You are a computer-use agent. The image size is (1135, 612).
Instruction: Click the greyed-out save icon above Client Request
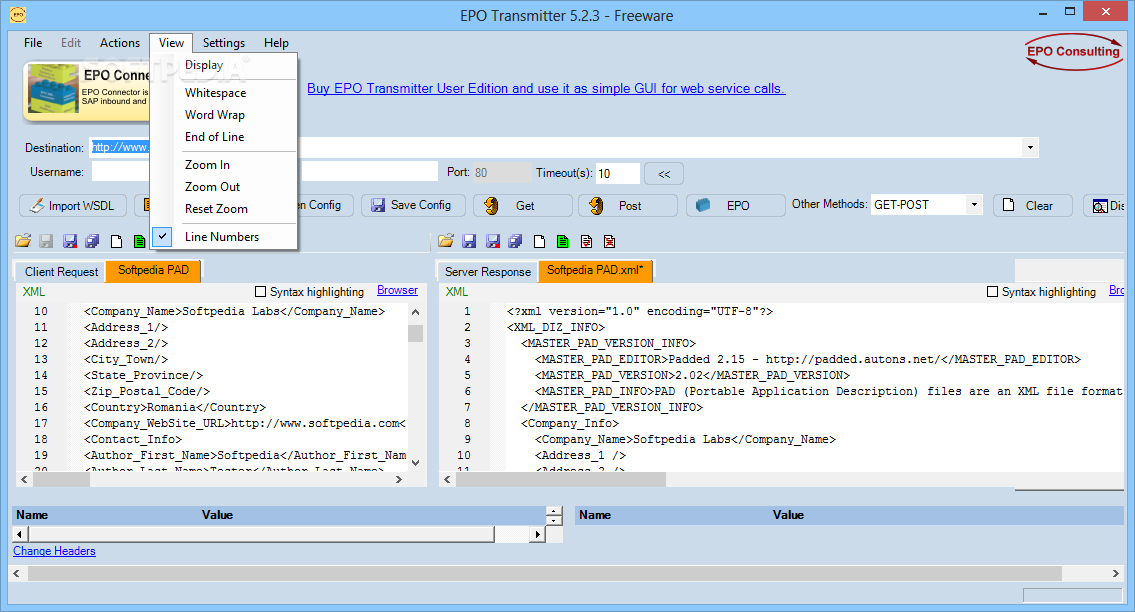(x=46, y=241)
